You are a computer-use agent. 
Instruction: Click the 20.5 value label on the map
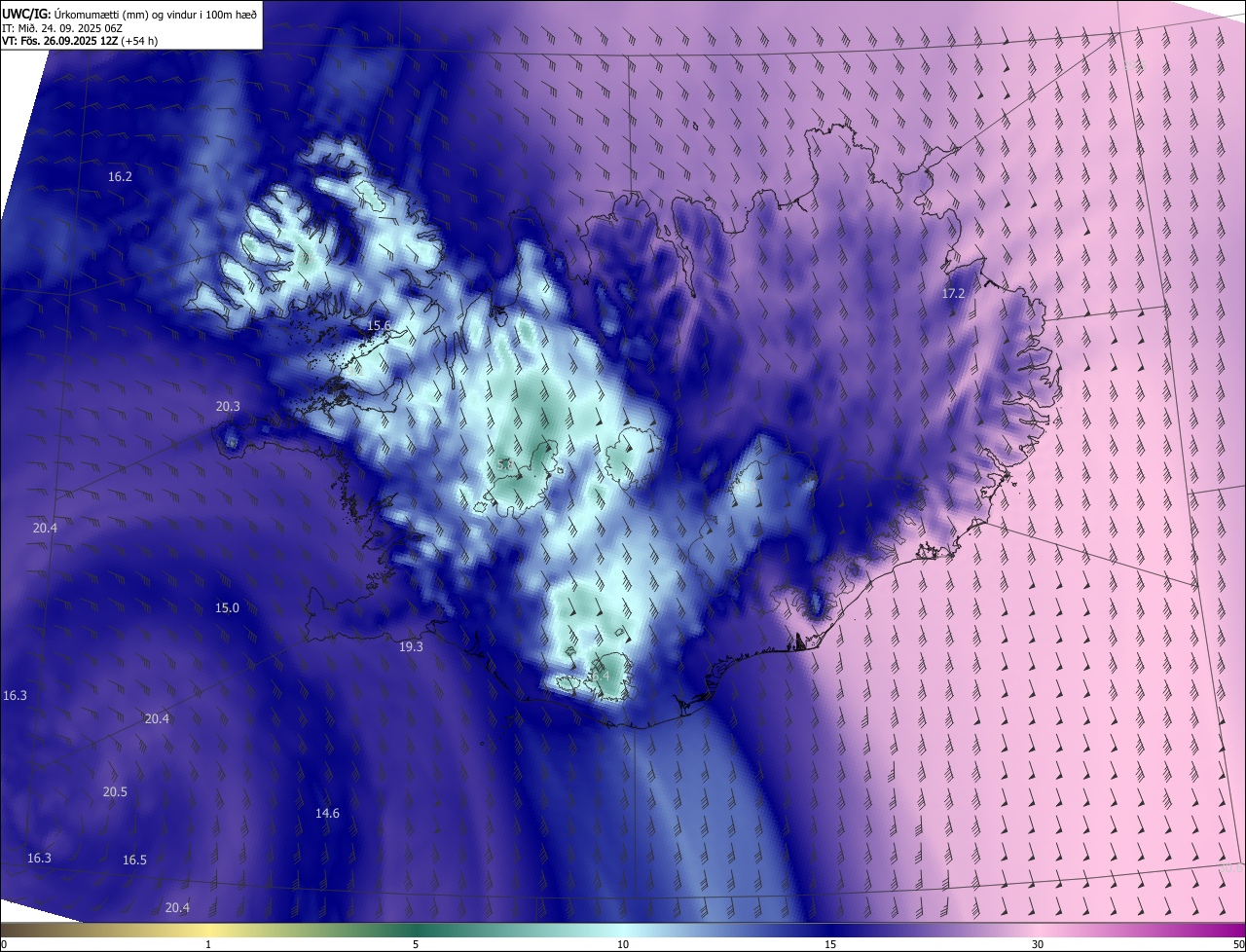[x=114, y=791]
